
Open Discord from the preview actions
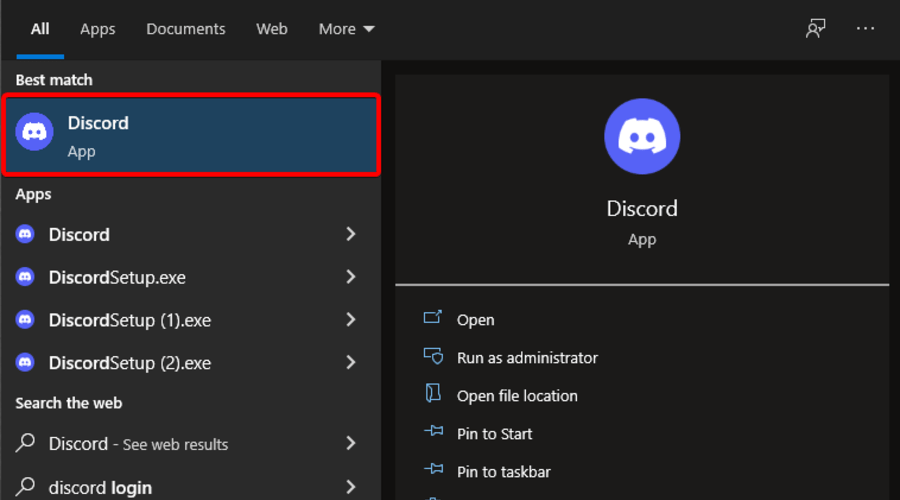pos(475,320)
